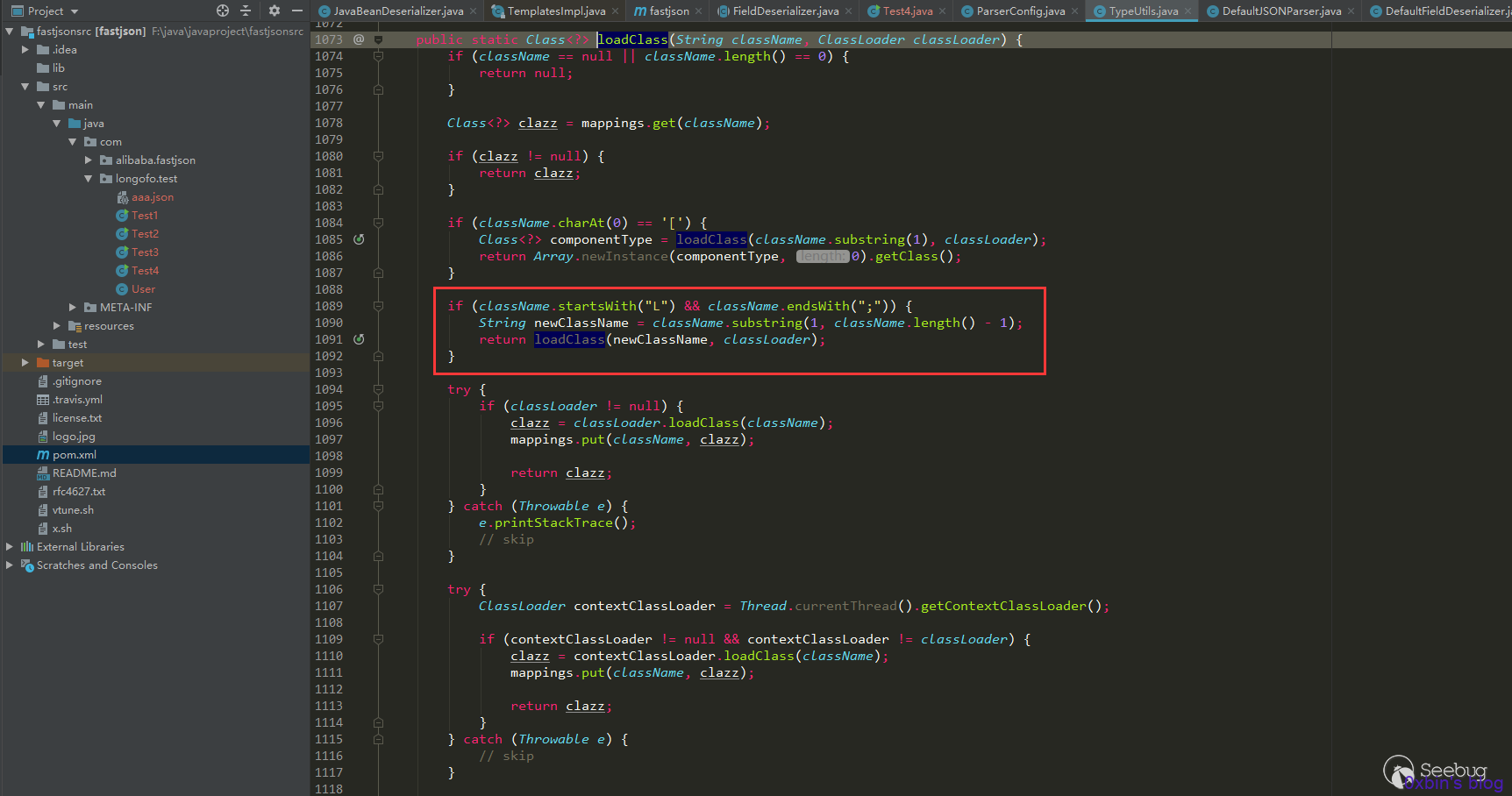This screenshot has width=1512, height=796.
Task: Fold the code block at line 1074
Action: [378, 56]
